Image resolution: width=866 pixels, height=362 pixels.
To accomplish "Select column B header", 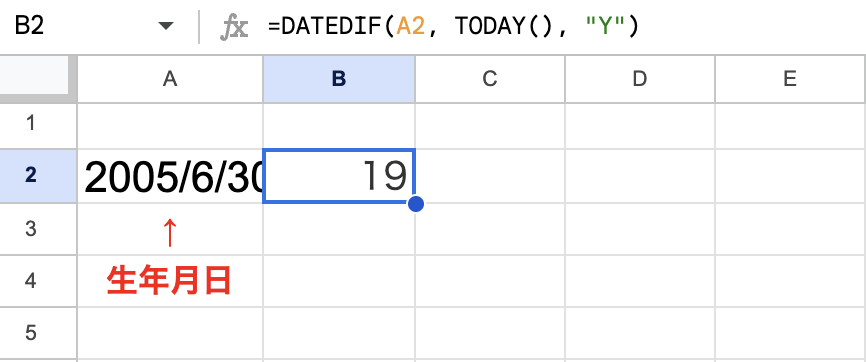I will tap(339, 79).
